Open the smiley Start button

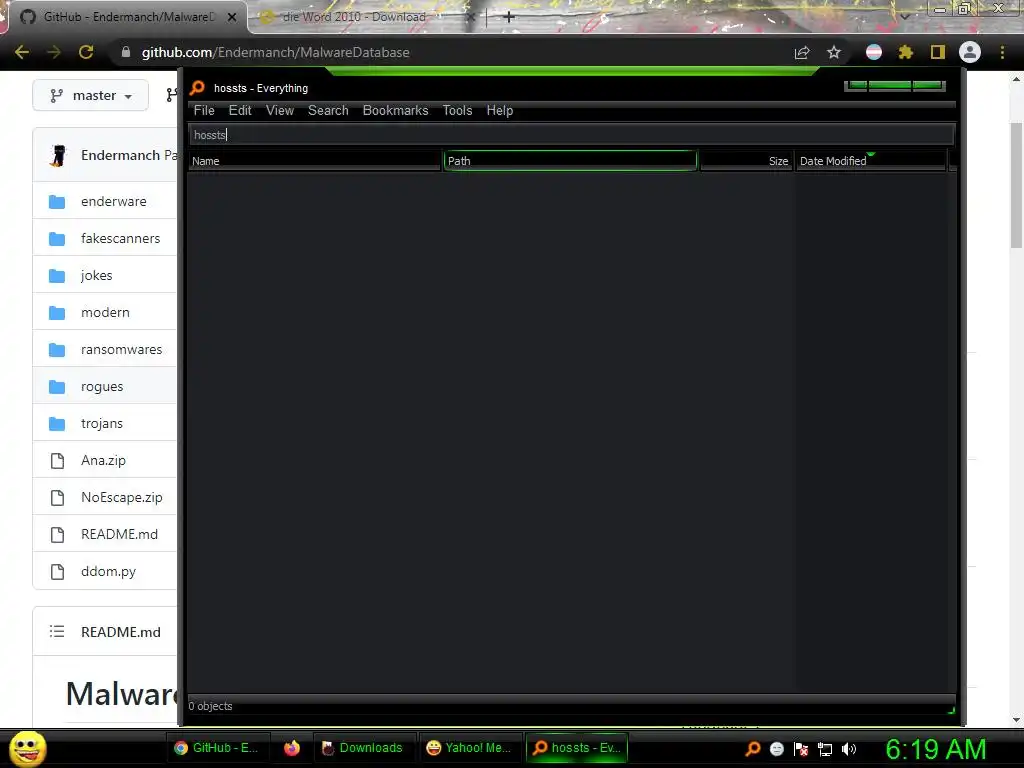point(27,748)
